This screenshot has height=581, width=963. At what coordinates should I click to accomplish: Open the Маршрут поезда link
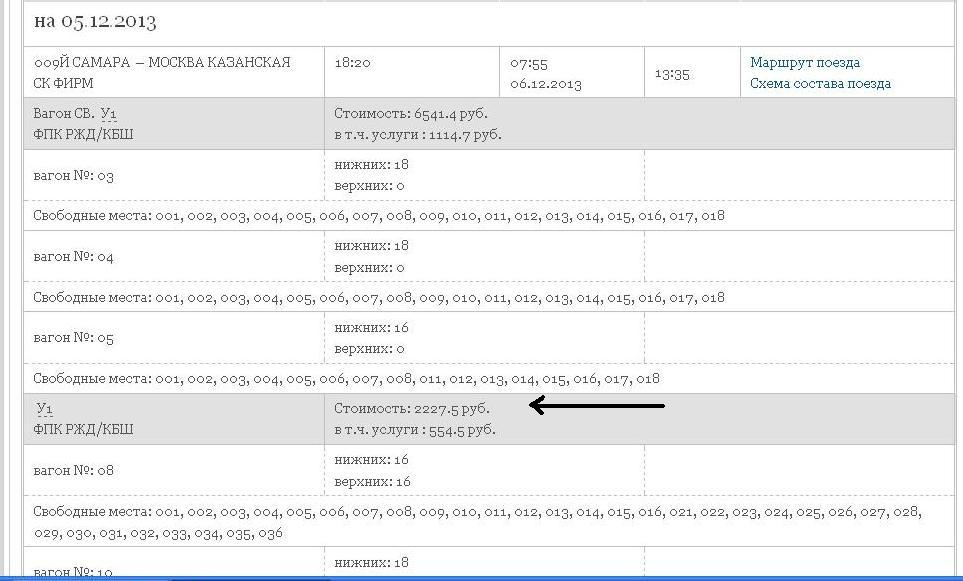805,62
